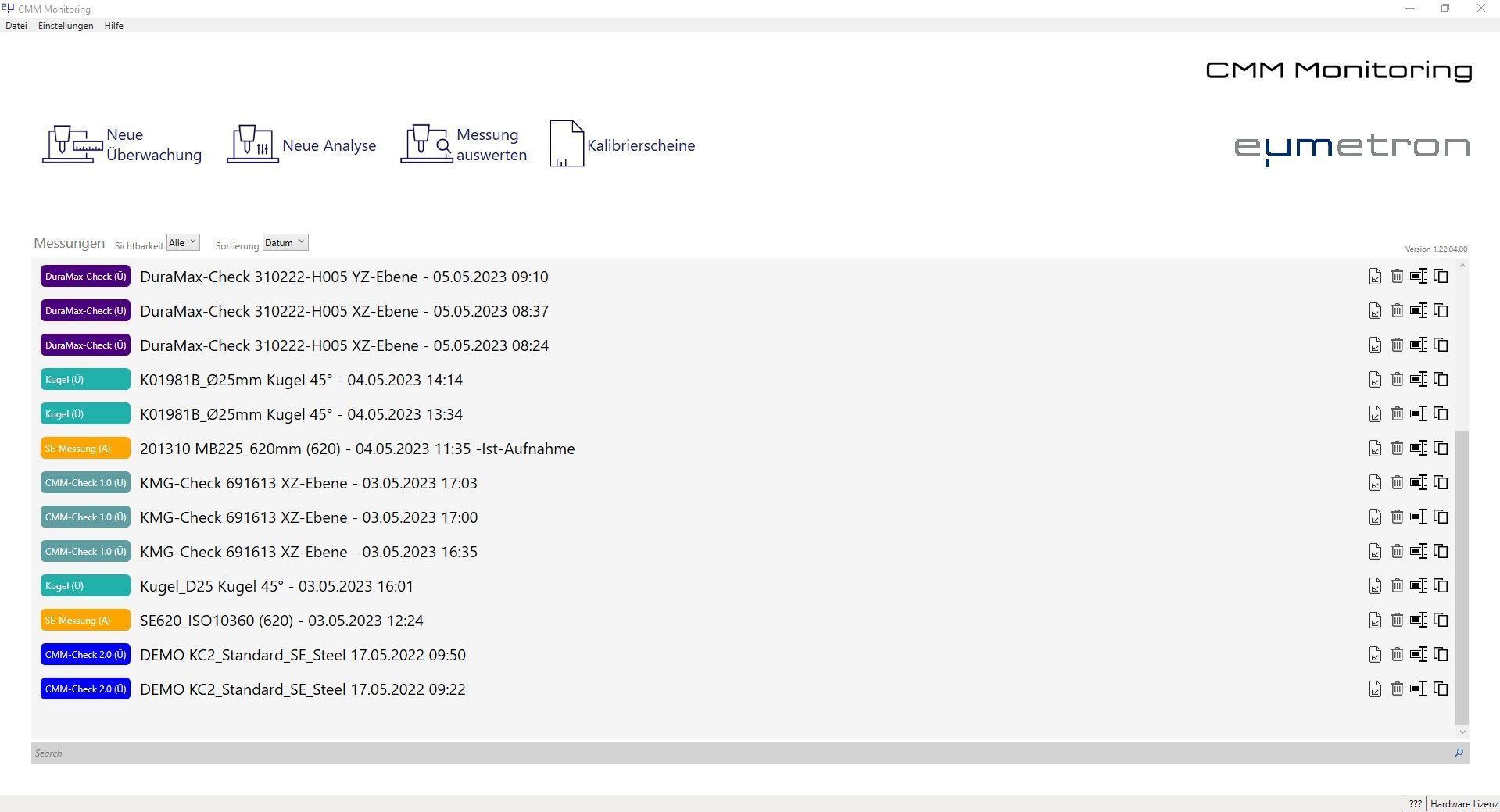Rename the DEMO KC2 09:22 entry

1419,689
